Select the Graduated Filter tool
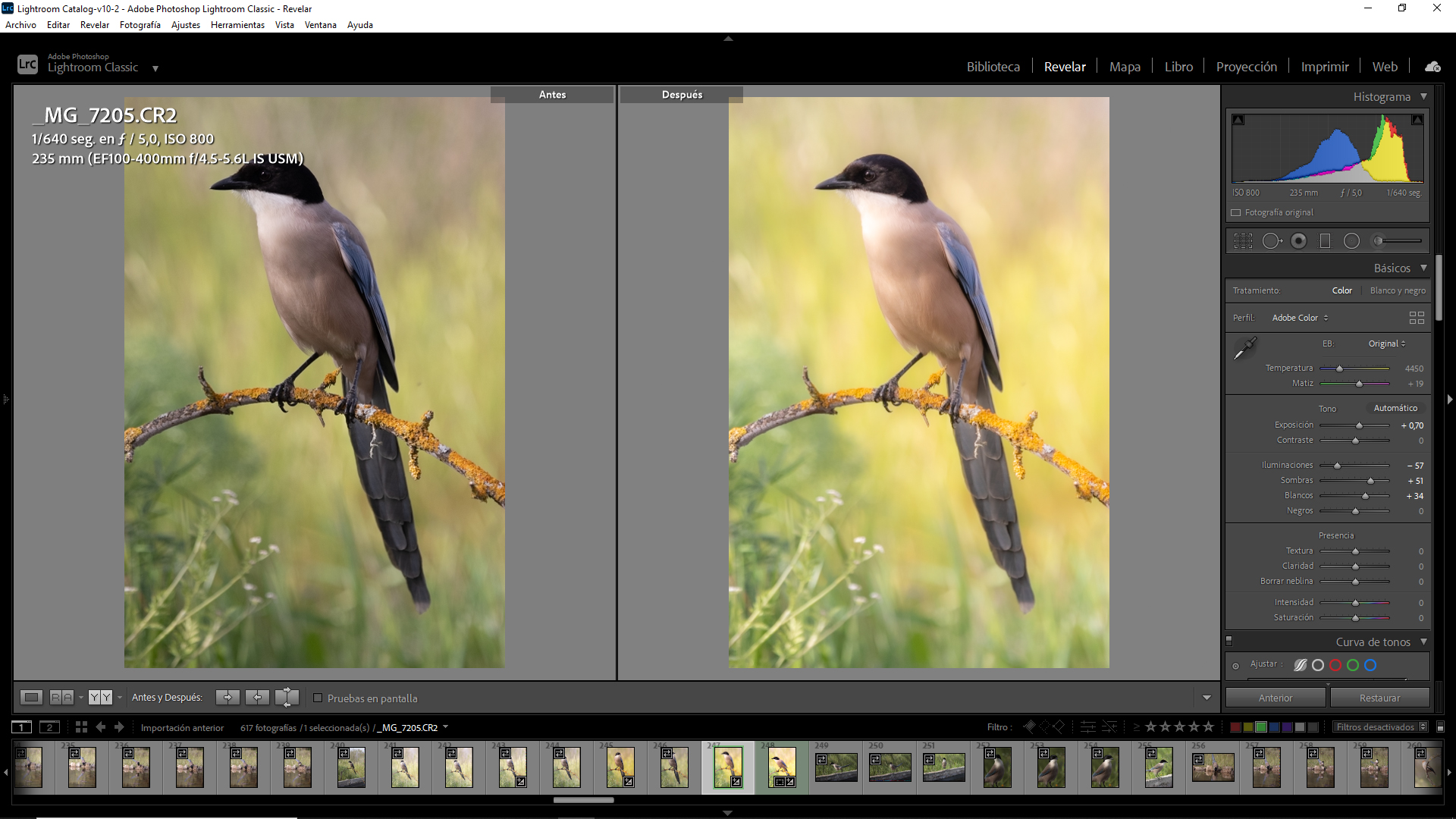The image size is (1456, 819). pyautogui.click(x=1325, y=241)
